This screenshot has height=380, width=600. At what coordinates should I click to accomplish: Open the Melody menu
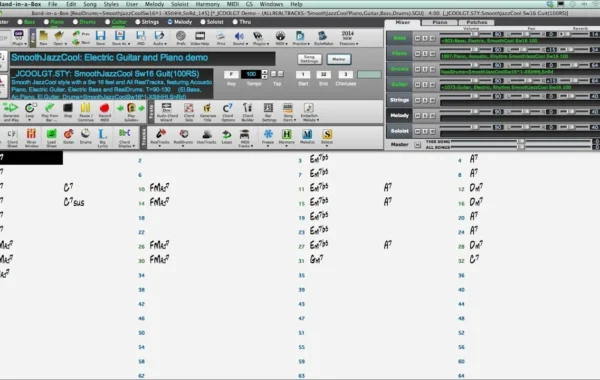pyautogui.click(x=154, y=4)
